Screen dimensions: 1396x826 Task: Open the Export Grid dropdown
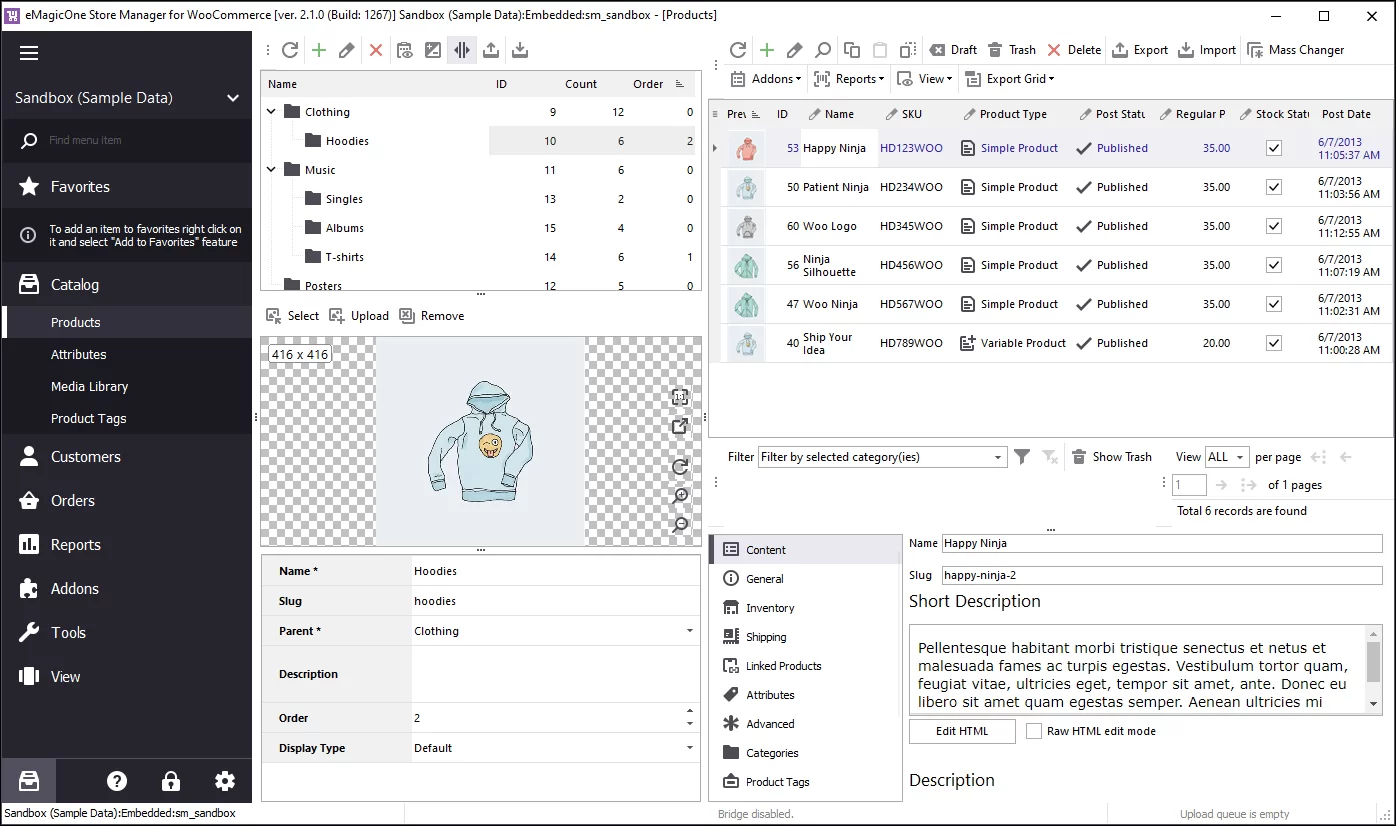[x=1010, y=79]
